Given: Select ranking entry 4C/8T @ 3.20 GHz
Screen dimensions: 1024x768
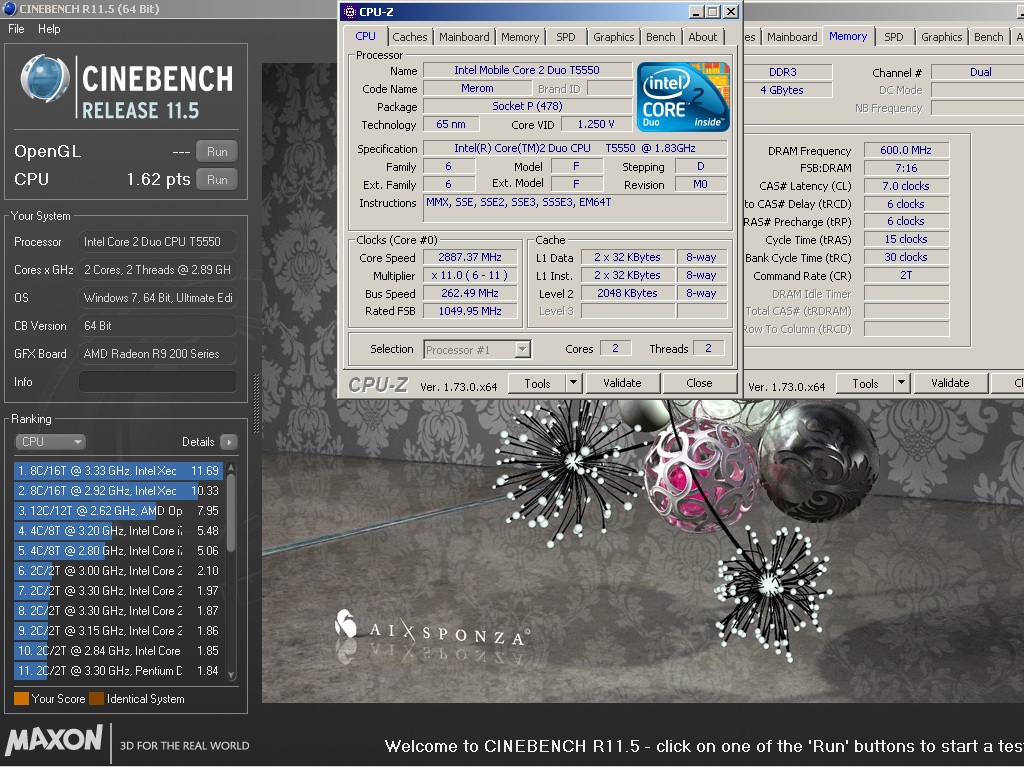Looking at the screenshot, I should point(118,531).
